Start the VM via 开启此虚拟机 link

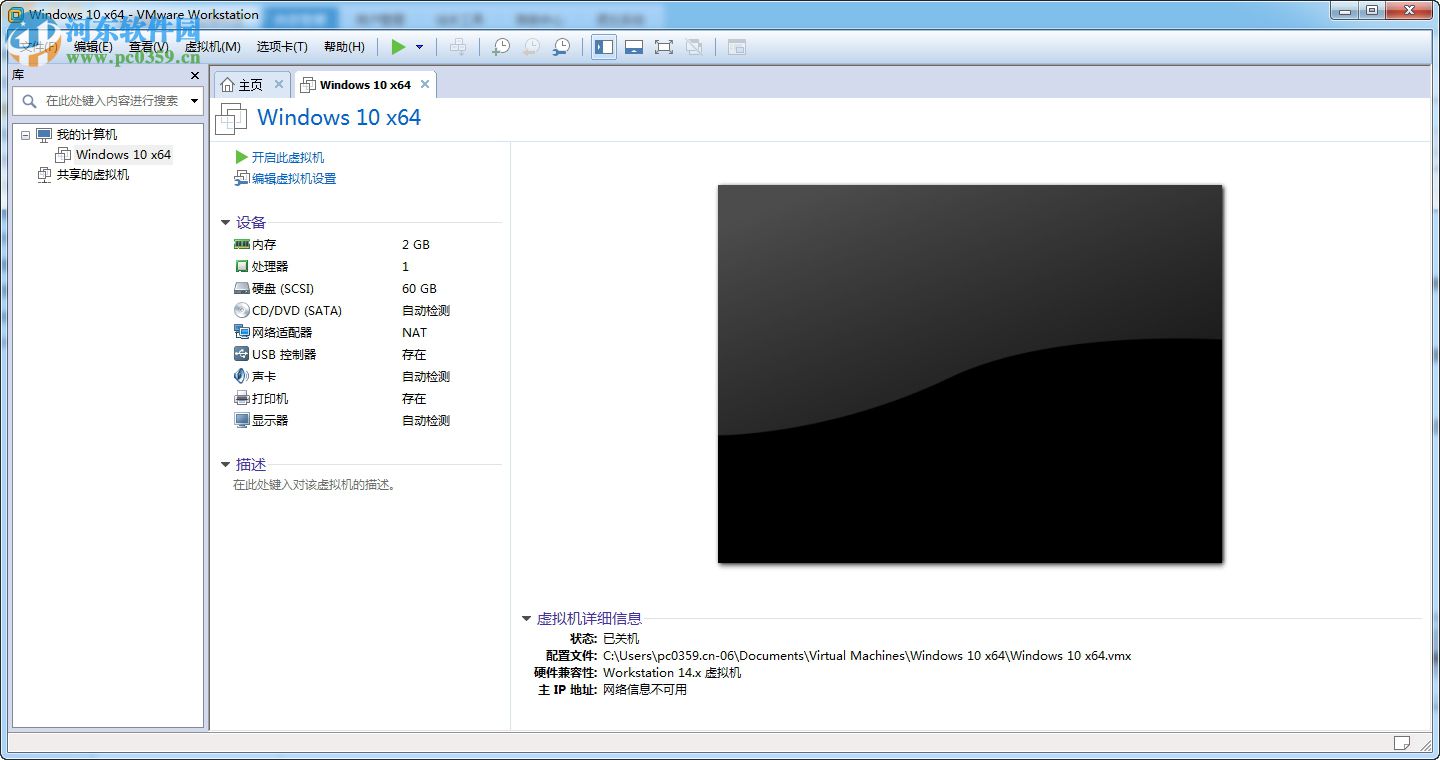[x=288, y=157]
